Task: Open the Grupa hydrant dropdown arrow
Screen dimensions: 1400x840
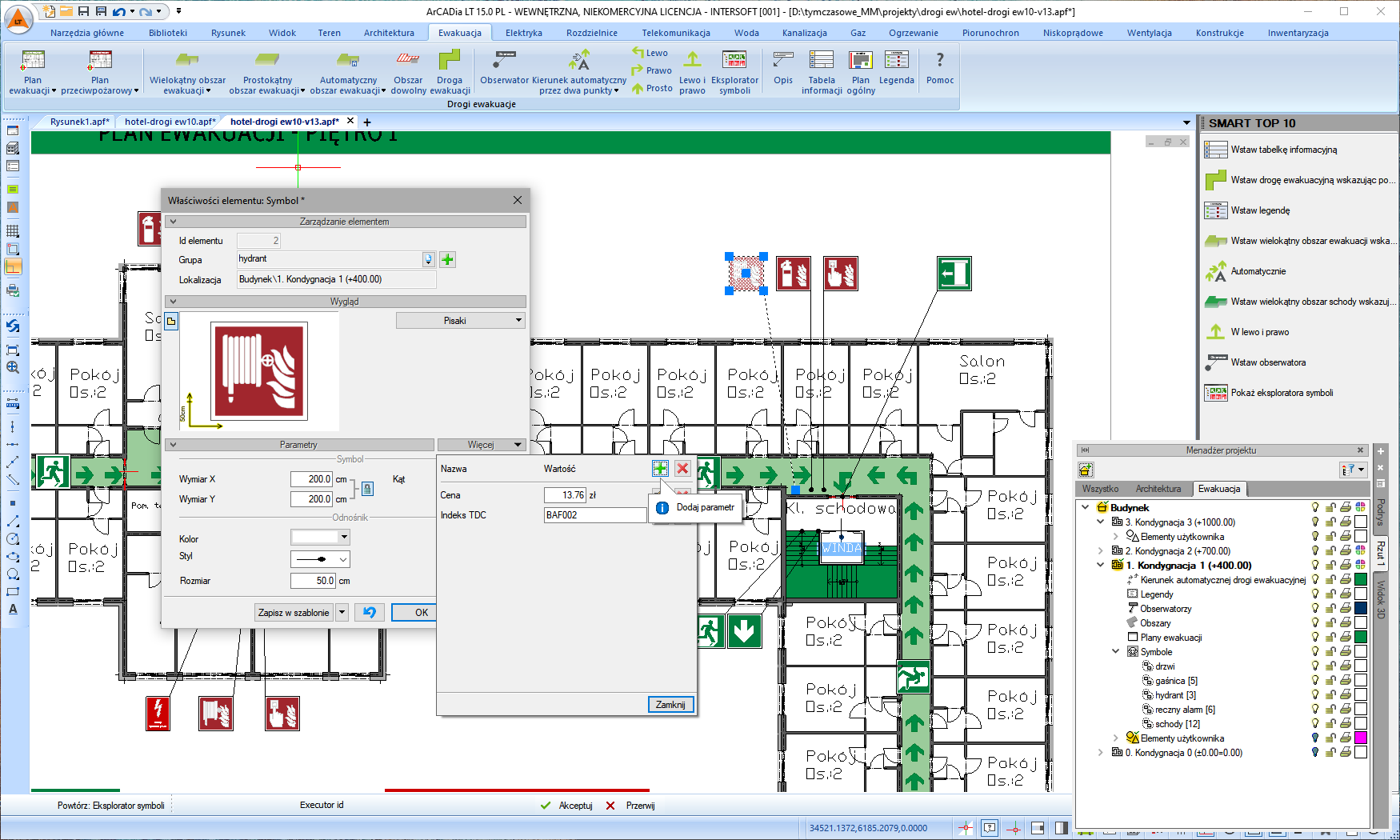Action: [429, 259]
